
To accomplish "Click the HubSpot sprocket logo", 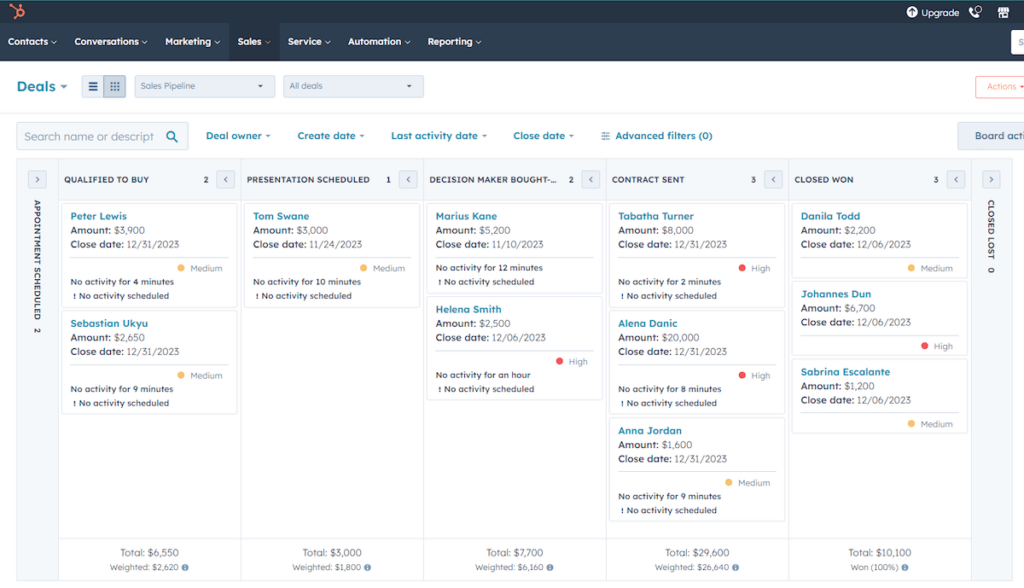I will point(16,12).
